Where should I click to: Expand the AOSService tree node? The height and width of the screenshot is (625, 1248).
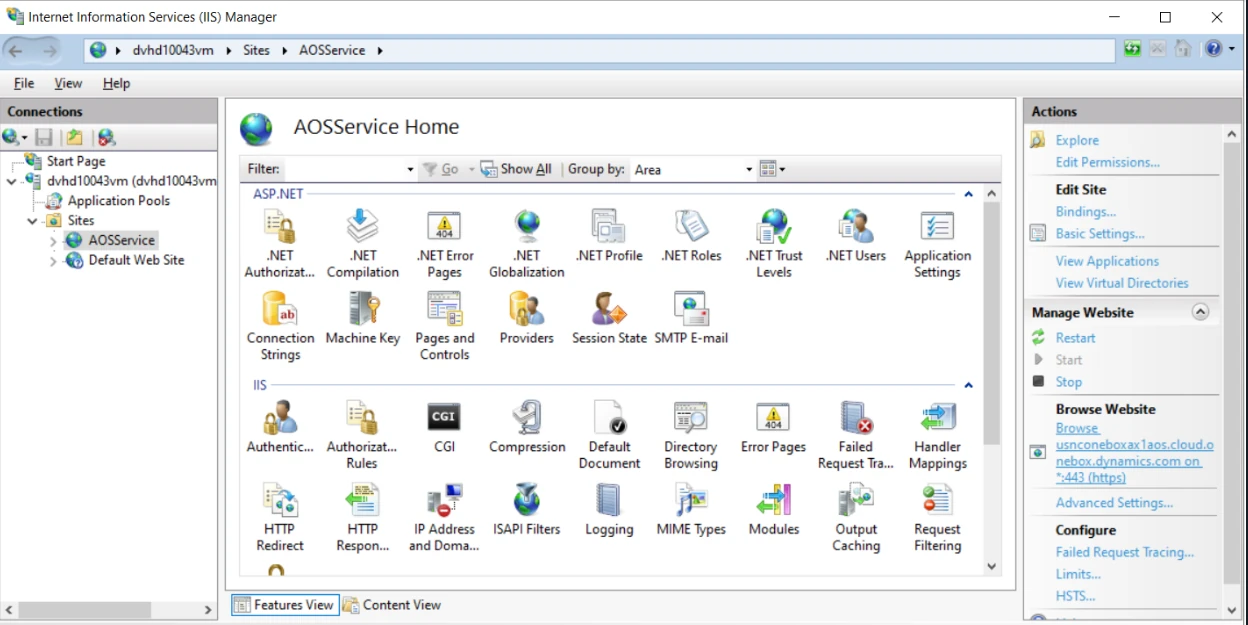(x=53, y=241)
